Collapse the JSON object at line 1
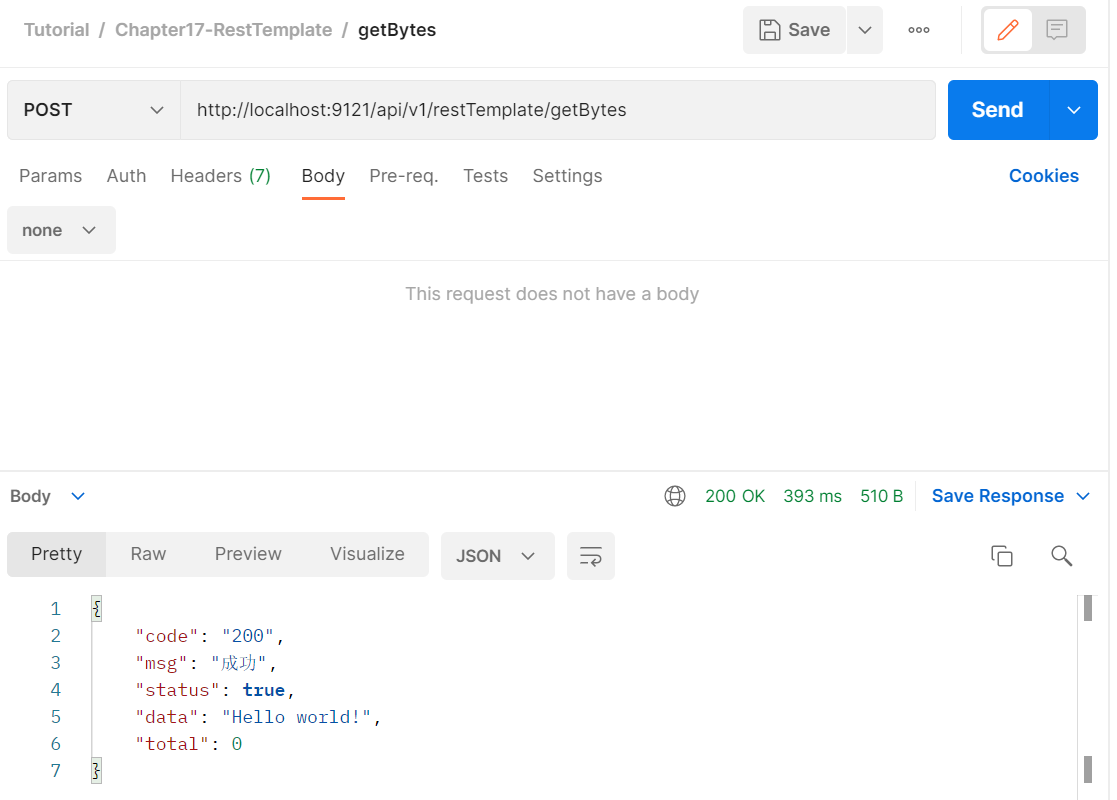Viewport: 1117px width, 800px height. click(96, 608)
